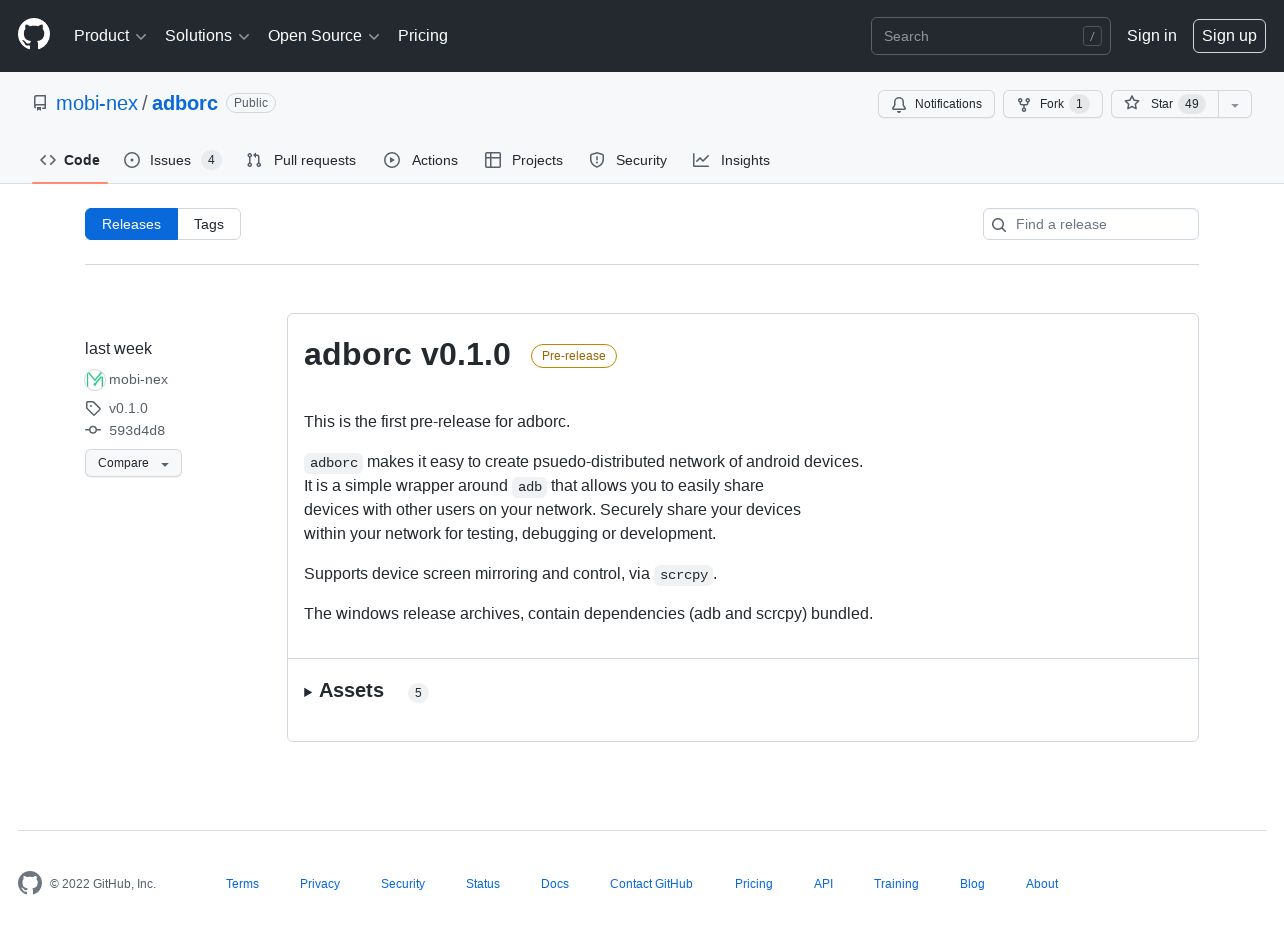
Task: Open the Blog footer link
Action: pyautogui.click(x=972, y=884)
